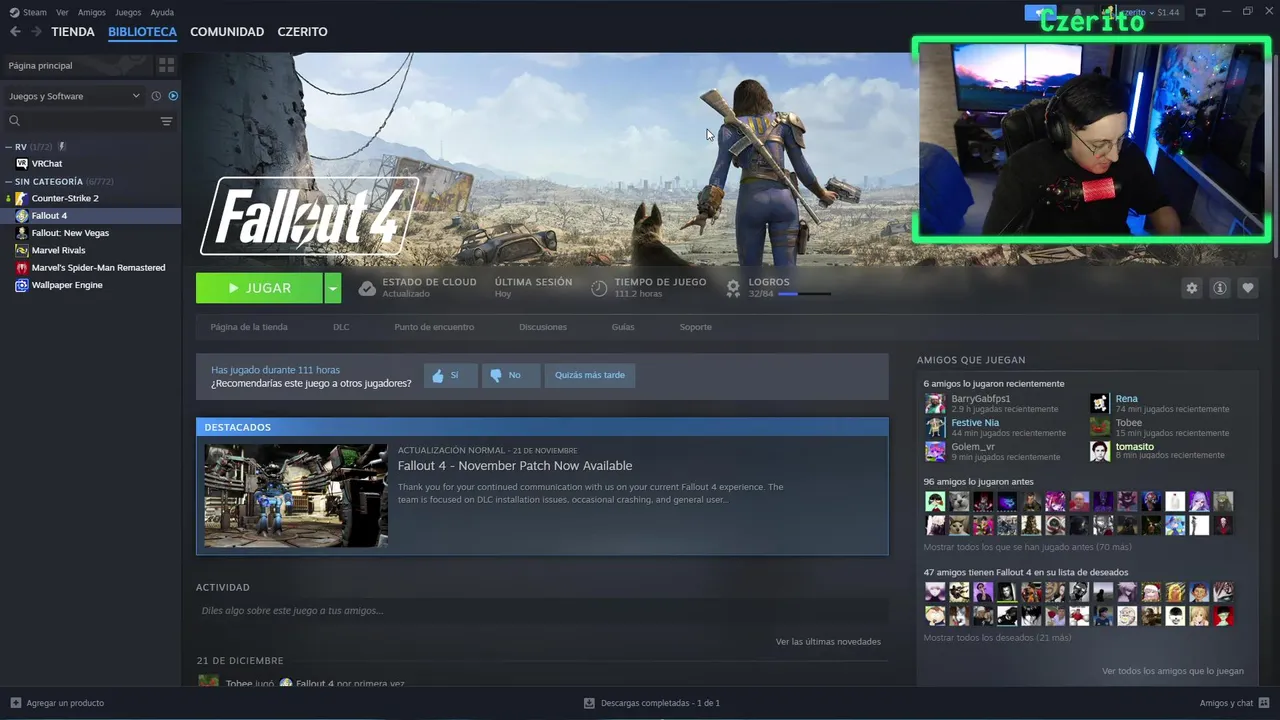Open advanced filters icon in library search
Image resolution: width=1280 pixels, height=720 pixels.
point(166,121)
